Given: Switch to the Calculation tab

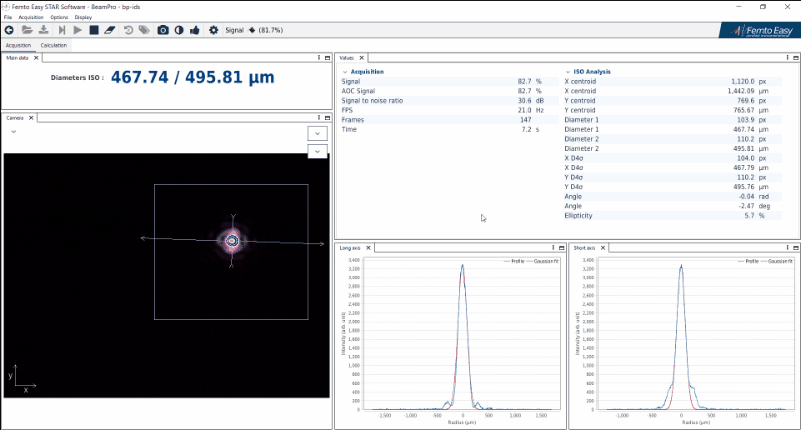Looking at the screenshot, I should [x=54, y=45].
